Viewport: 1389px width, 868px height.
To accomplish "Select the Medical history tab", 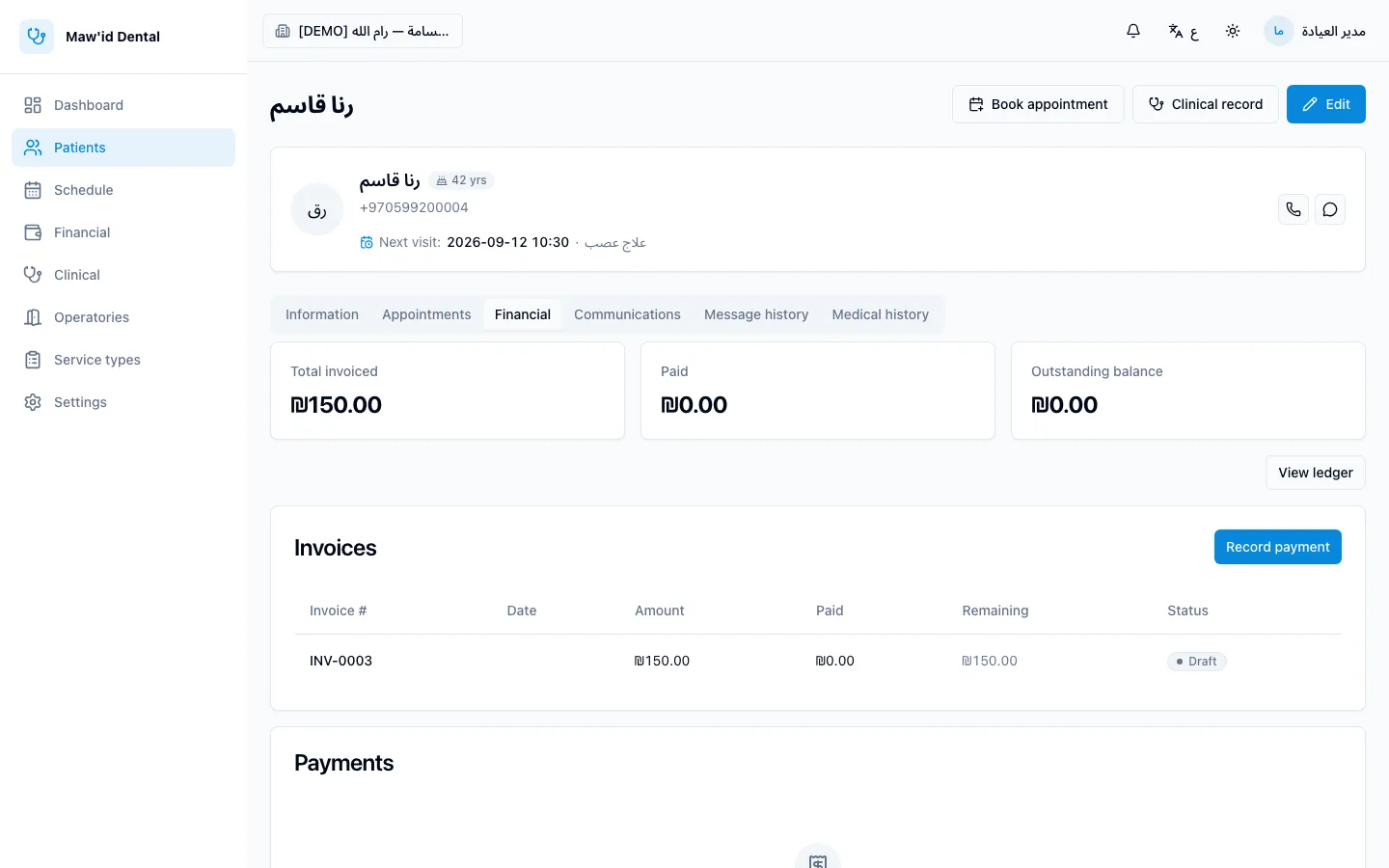I will coord(880,314).
